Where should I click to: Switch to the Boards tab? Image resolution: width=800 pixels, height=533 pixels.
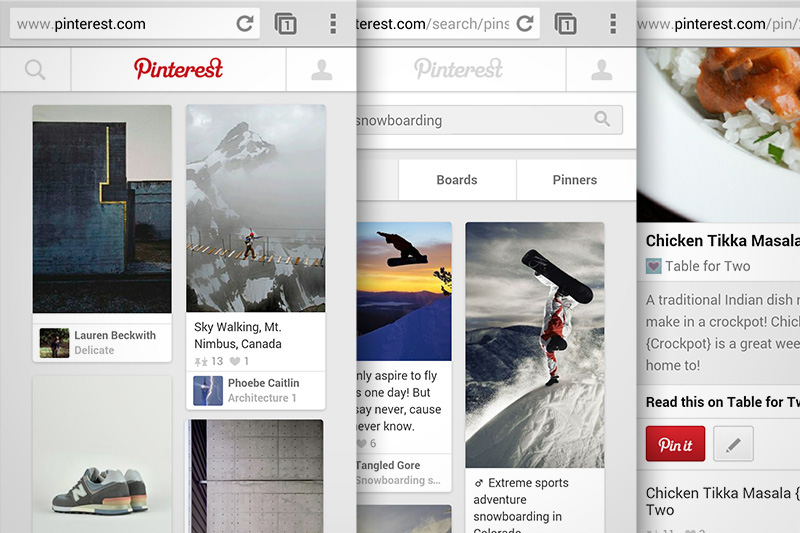coord(457,180)
